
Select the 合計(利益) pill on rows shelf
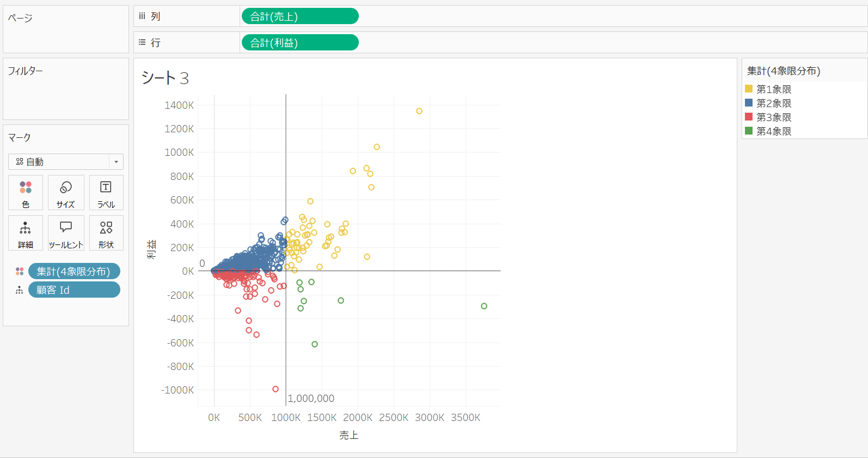299,43
